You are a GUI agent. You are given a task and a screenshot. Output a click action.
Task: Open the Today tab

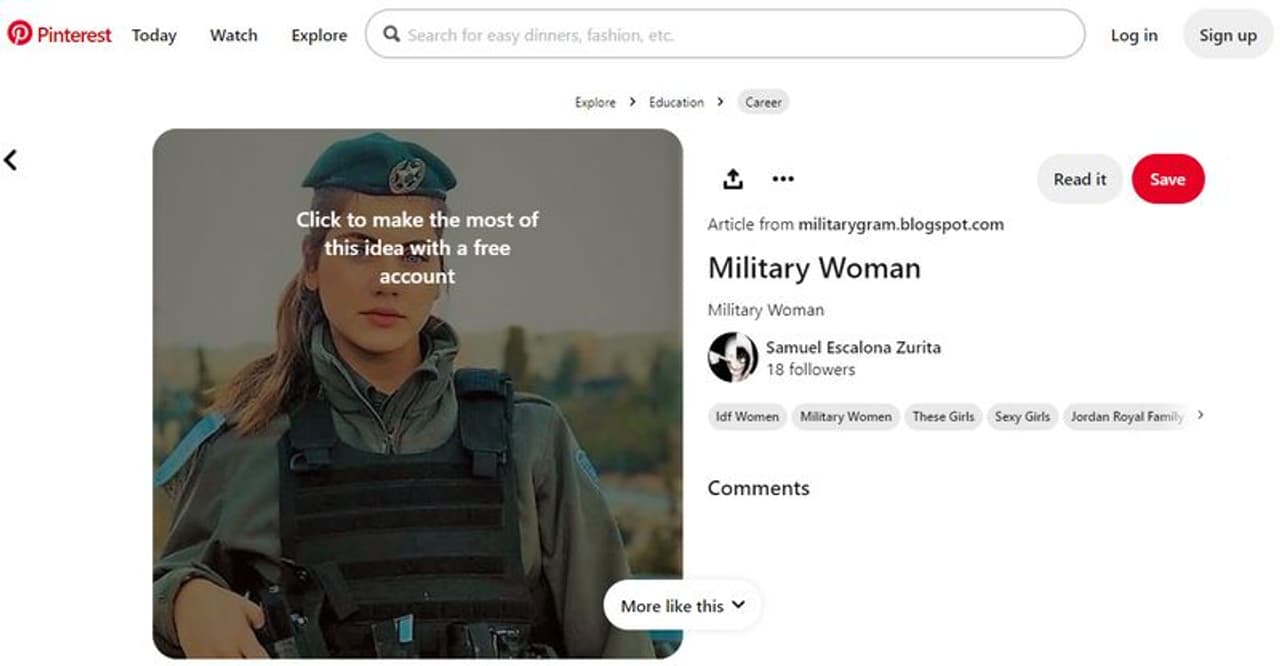(x=154, y=35)
